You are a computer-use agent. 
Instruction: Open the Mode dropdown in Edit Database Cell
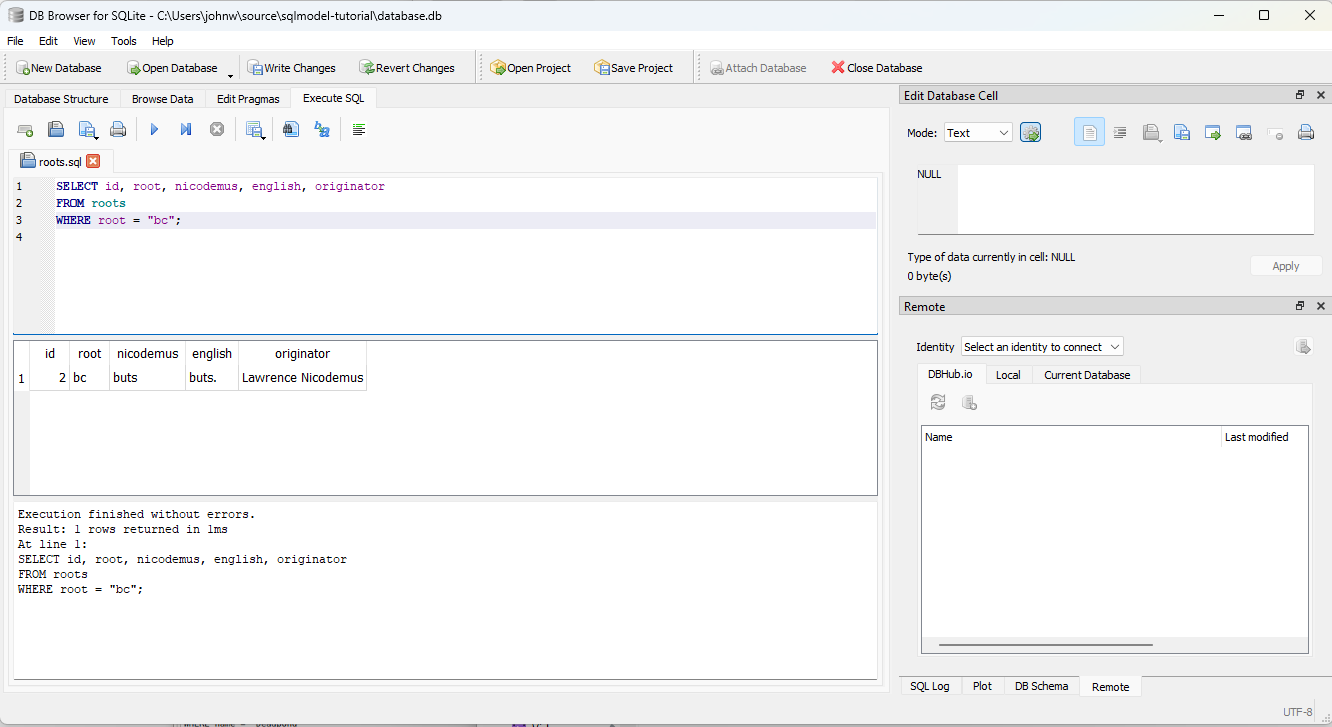(977, 132)
